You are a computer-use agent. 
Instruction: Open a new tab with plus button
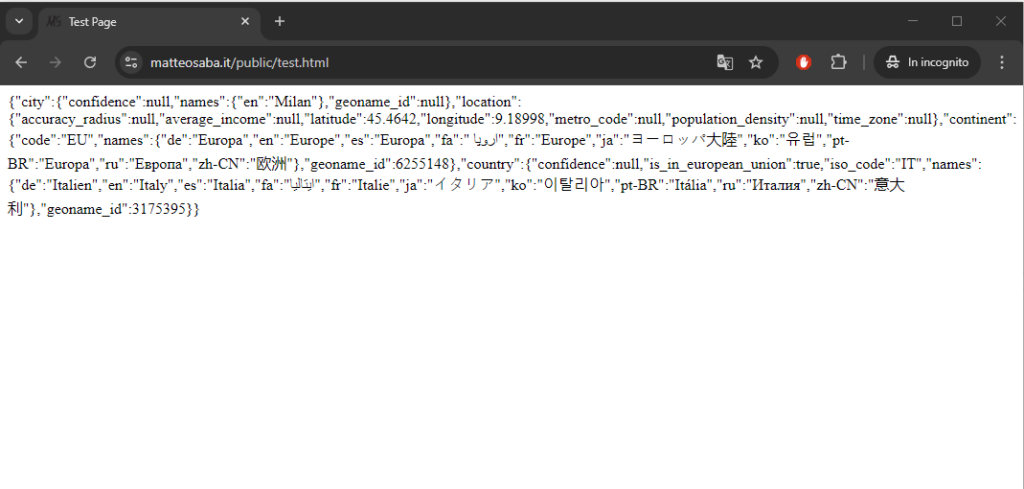point(279,21)
